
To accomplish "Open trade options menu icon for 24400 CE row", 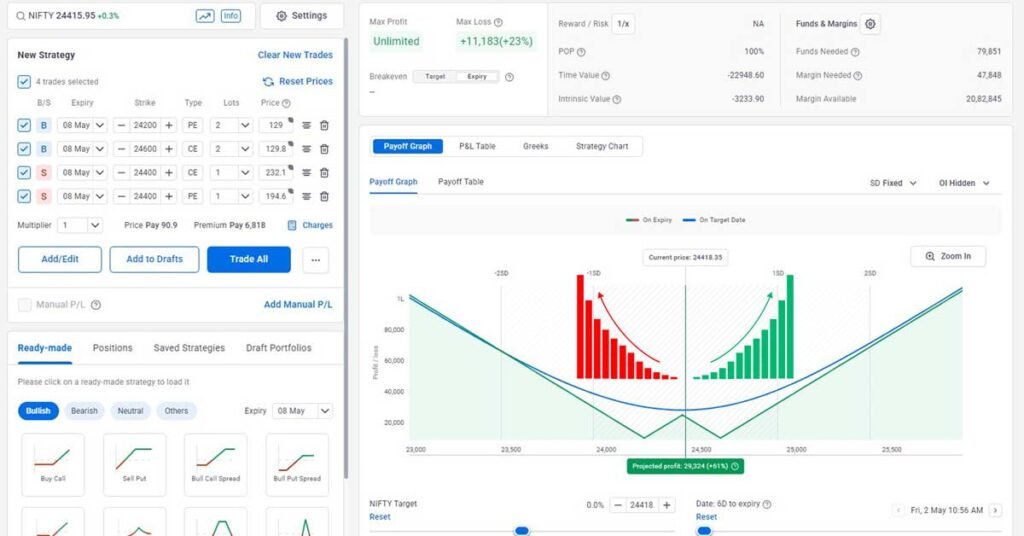I will point(306,172).
